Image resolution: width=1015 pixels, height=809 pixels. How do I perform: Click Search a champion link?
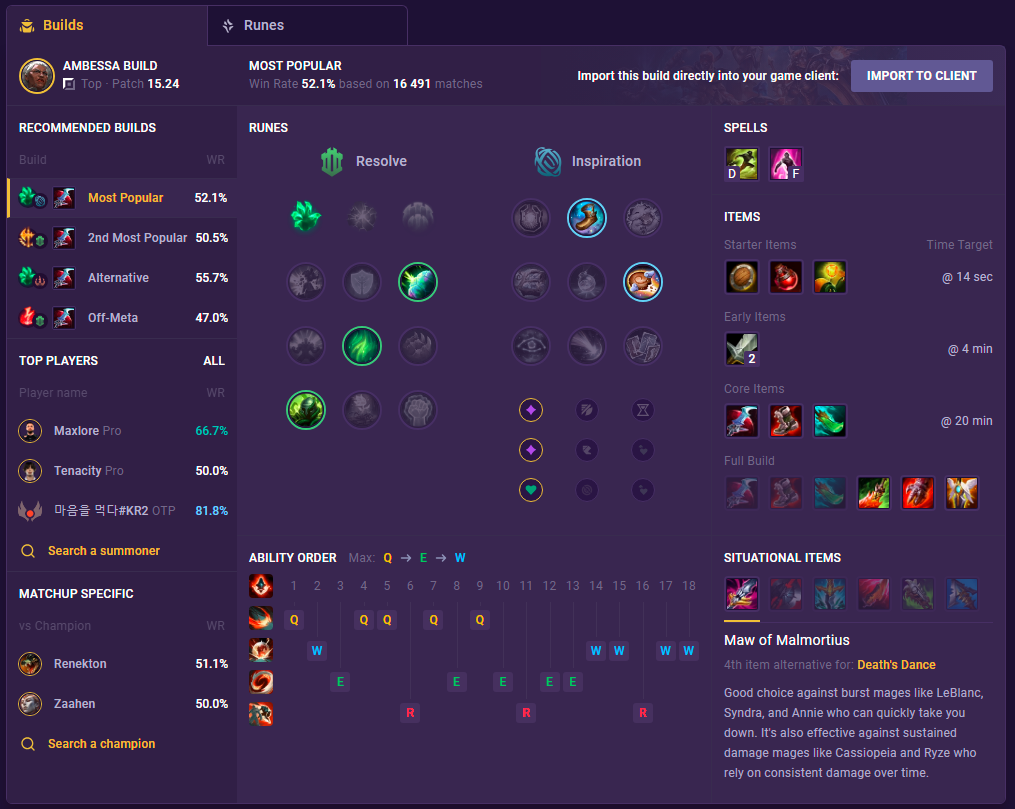(x=102, y=744)
